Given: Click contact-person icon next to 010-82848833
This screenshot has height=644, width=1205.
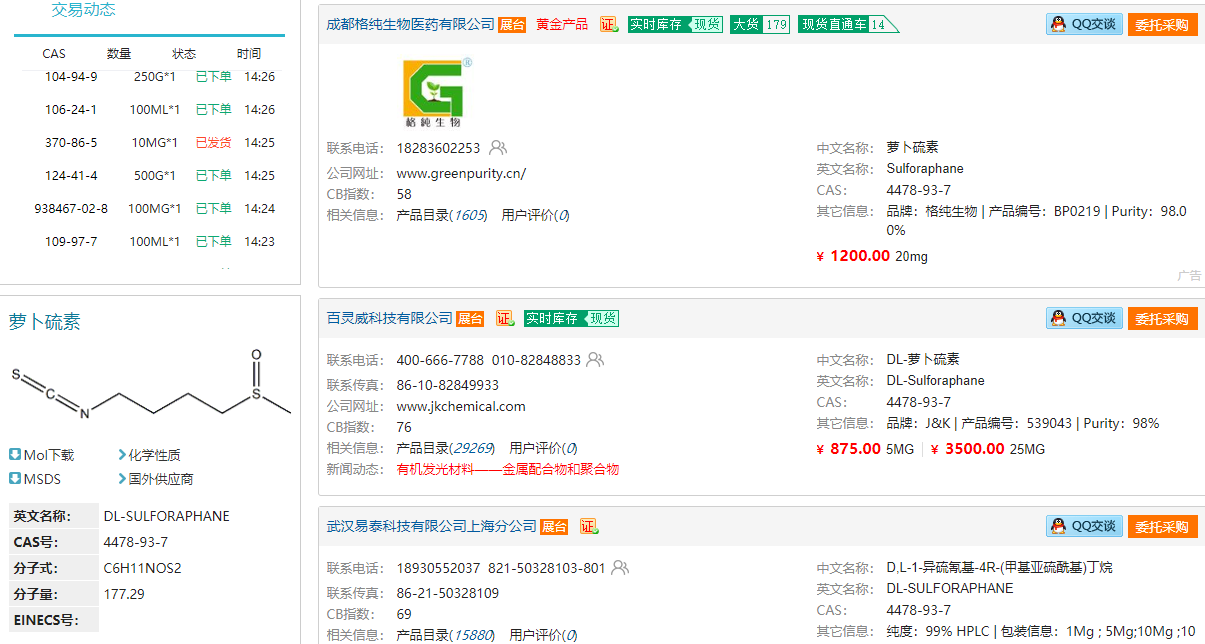Looking at the screenshot, I should click(x=595, y=359).
